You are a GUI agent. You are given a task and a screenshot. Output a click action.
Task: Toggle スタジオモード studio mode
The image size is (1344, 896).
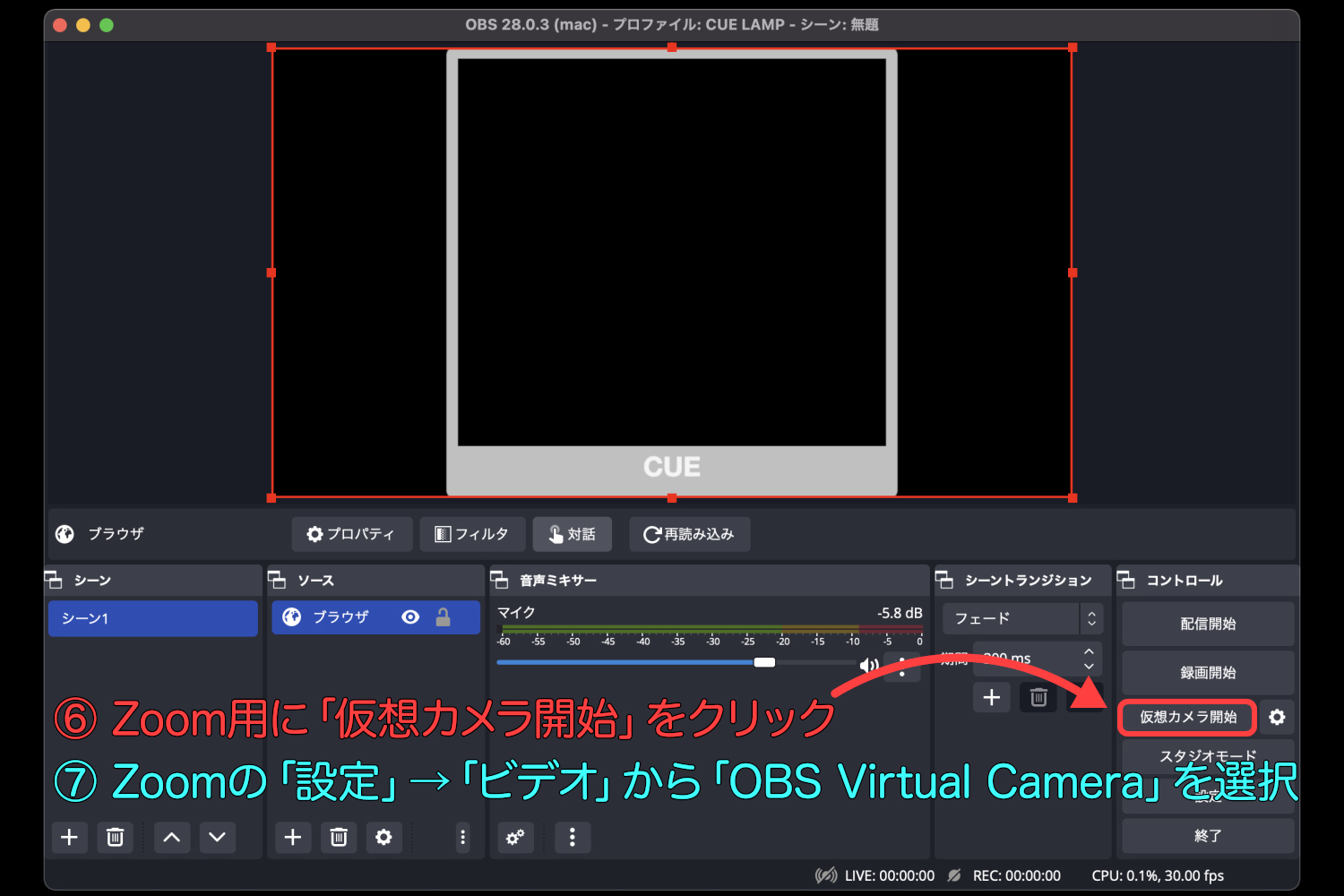pyautogui.click(x=1208, y=755)
